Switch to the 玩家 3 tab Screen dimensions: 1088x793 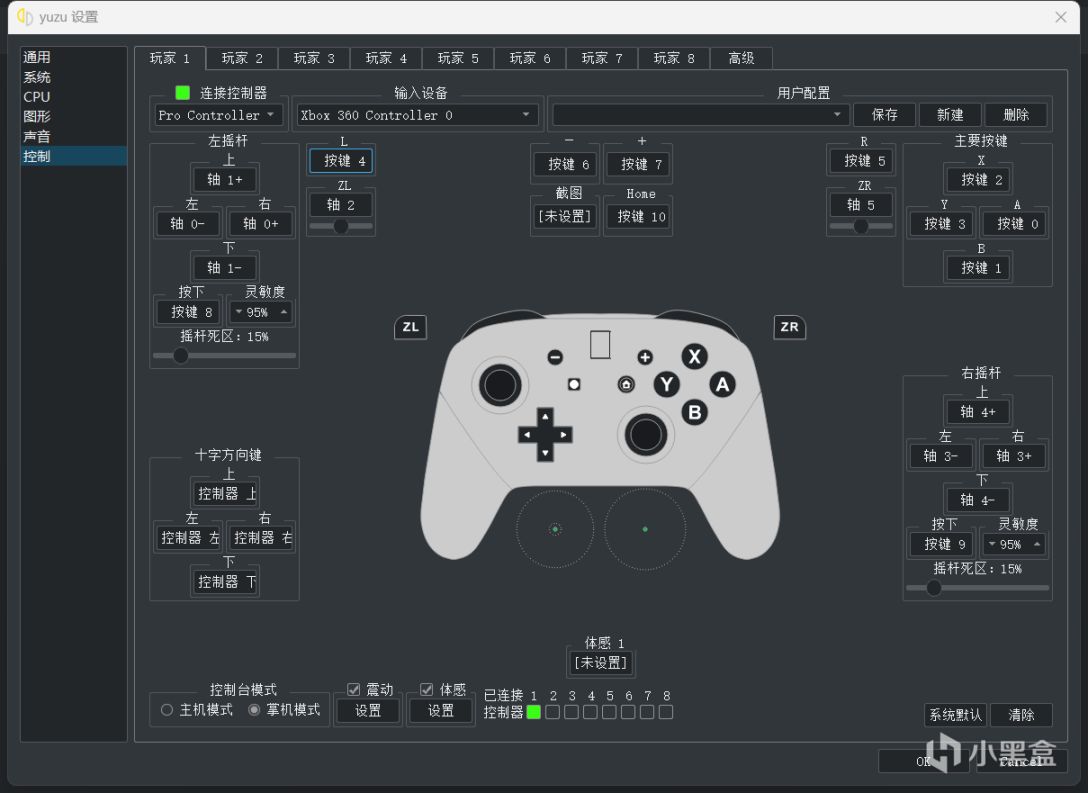pos(314,58)
